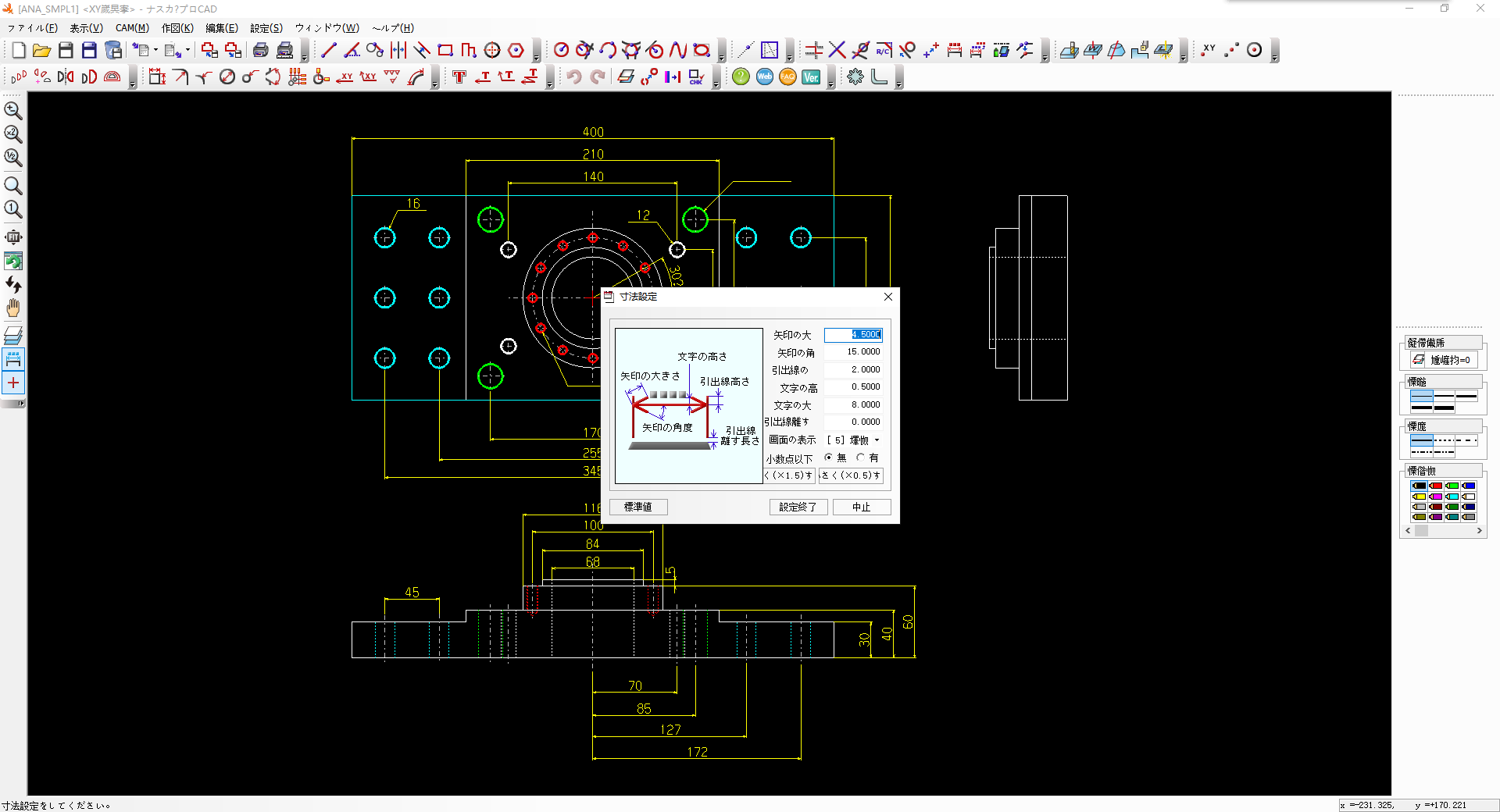The height and width of the screenshot is (812, 1500).
Task: Open the 設定(S) menu
Action: [x=266, y=28]
